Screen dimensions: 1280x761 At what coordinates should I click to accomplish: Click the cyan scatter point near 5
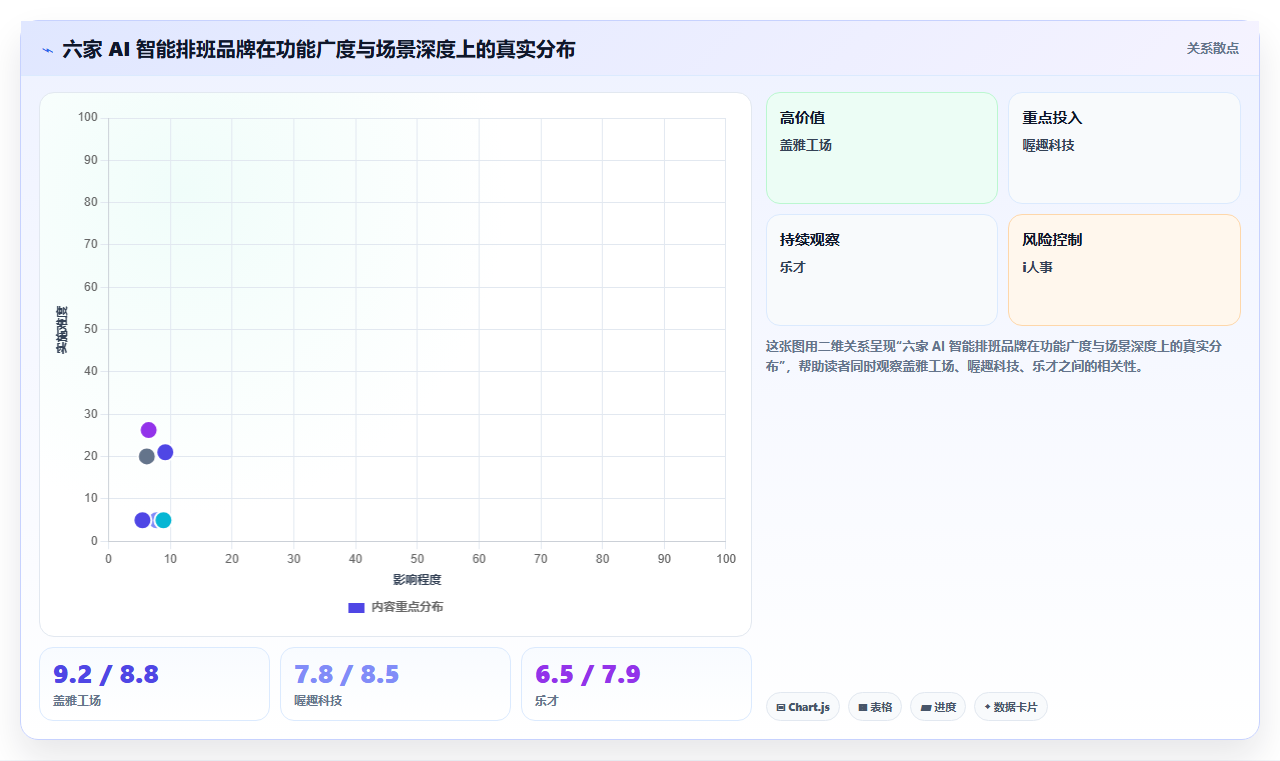(163, 520)
